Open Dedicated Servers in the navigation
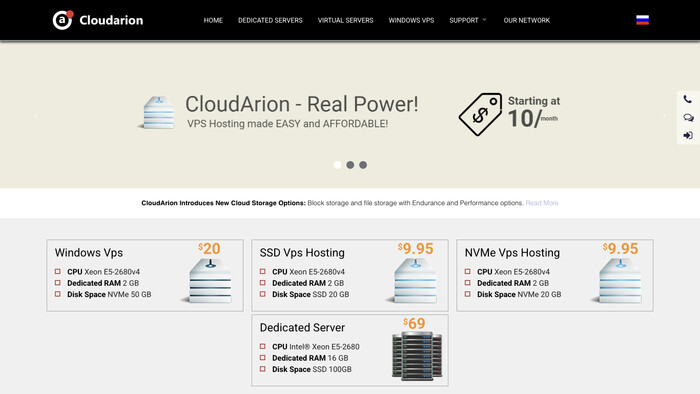 (x=270, y=20)
